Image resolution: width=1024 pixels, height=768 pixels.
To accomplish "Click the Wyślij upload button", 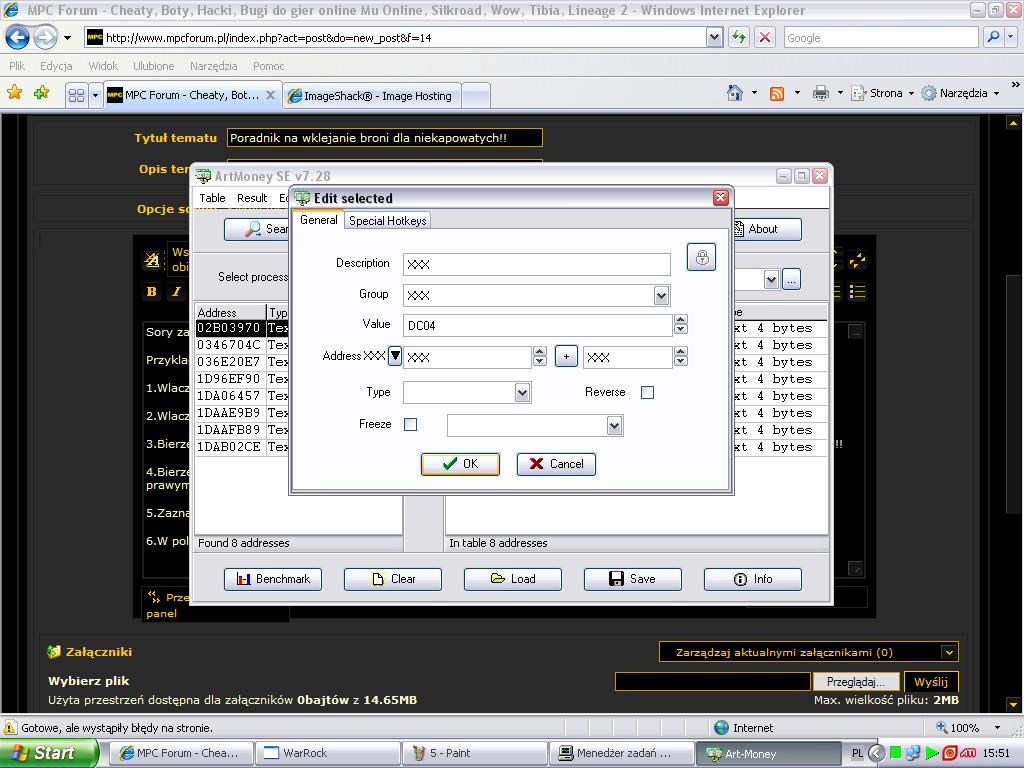I will (x=931, y=682).
